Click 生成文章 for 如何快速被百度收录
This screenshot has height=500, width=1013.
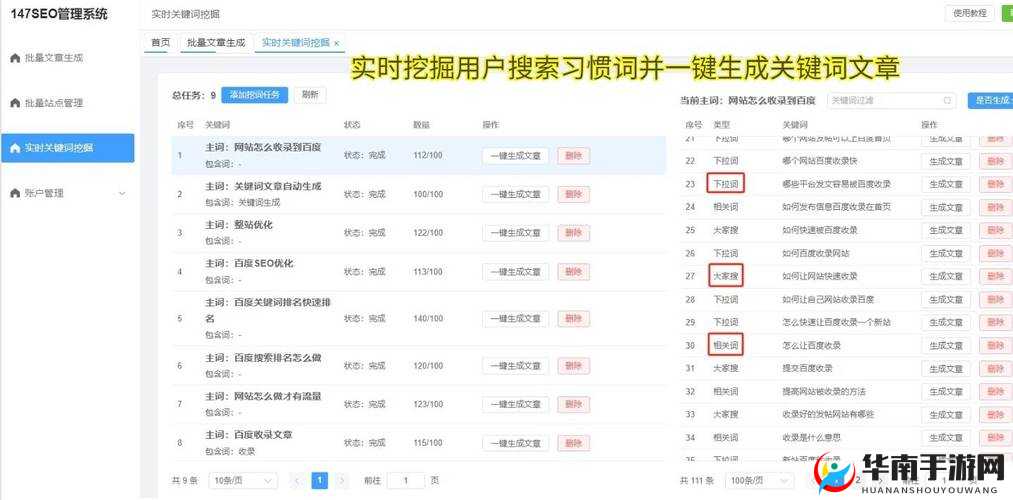click(946, 231)
